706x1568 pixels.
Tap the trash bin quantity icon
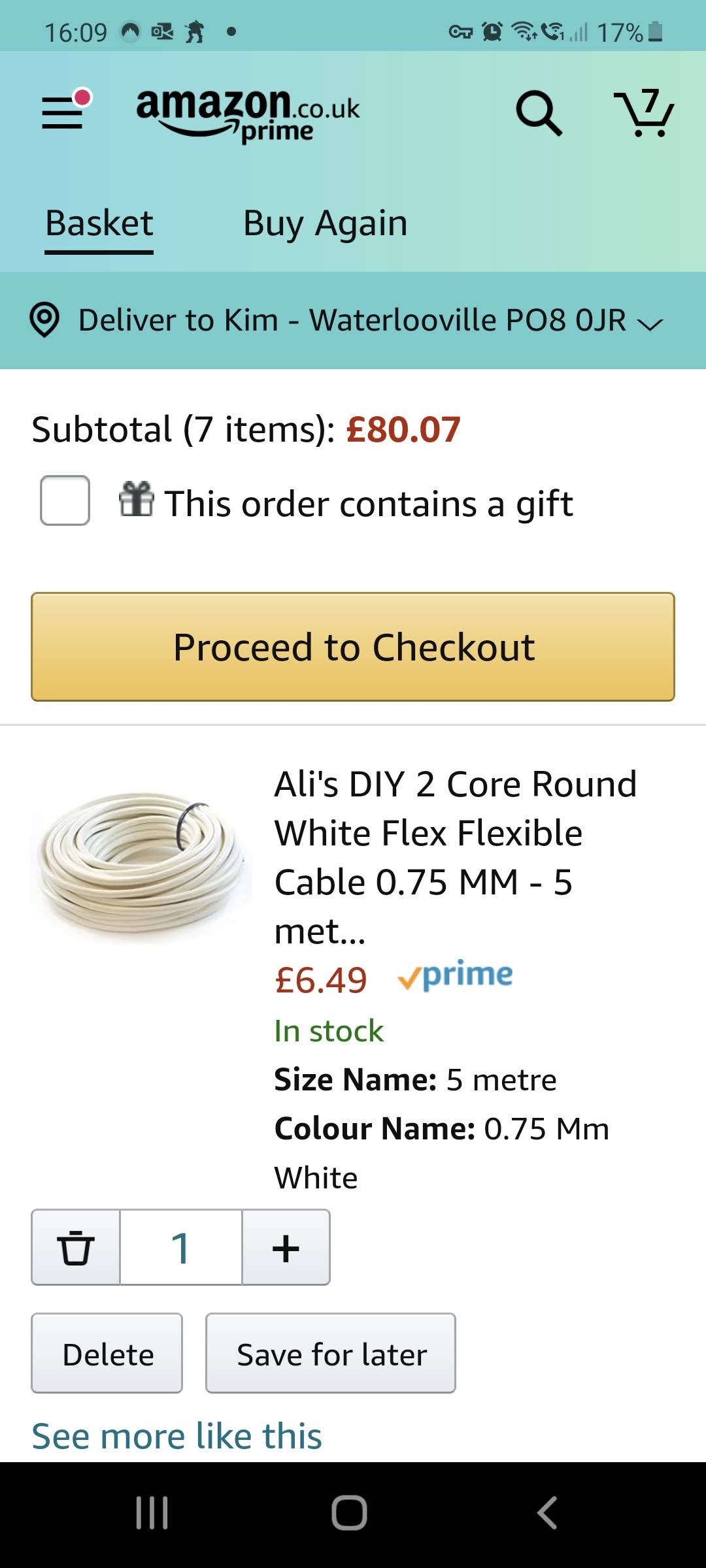76,1247
